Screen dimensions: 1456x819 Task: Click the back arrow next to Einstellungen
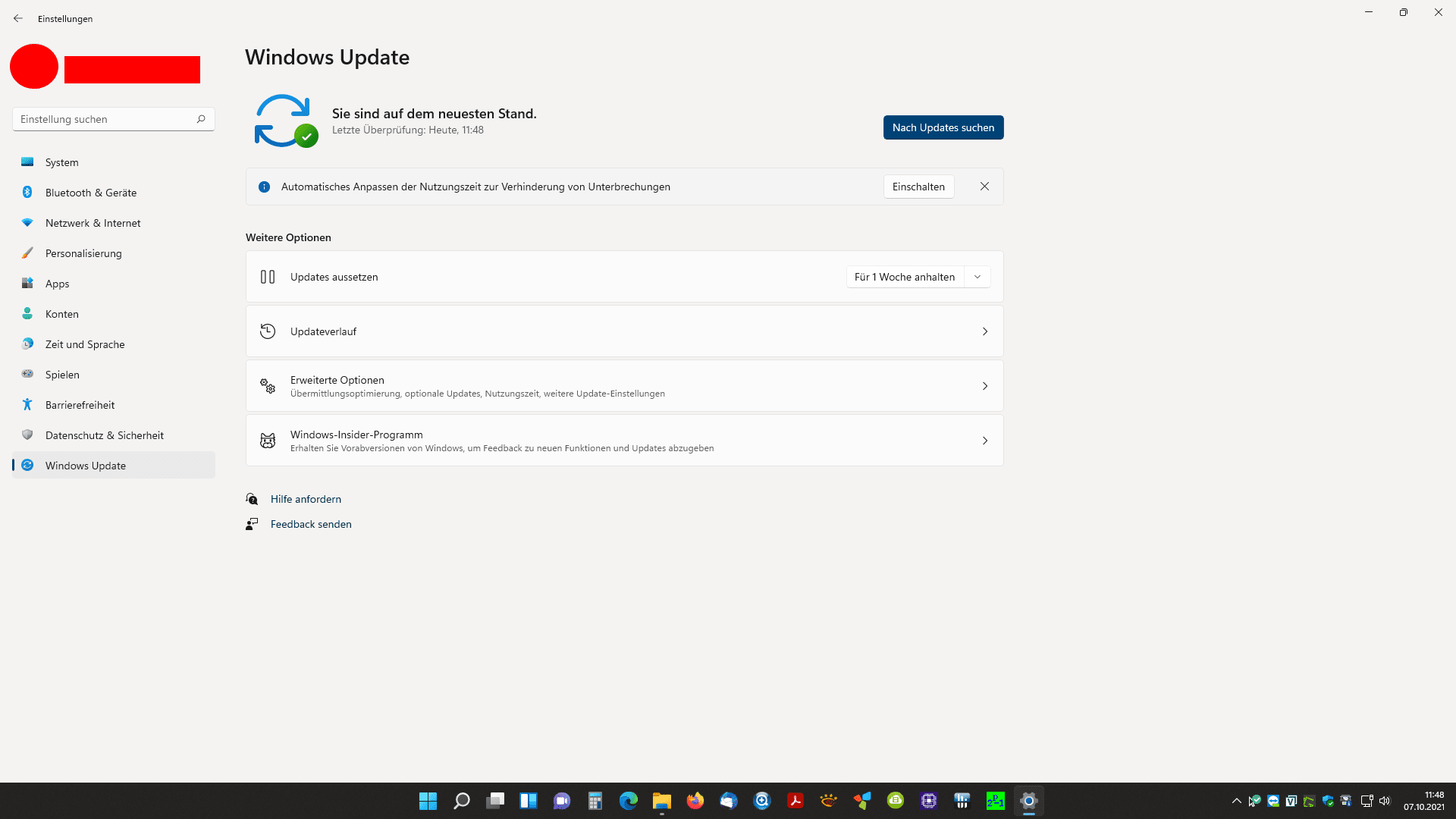pyautogui.click(x=18, y=18)
